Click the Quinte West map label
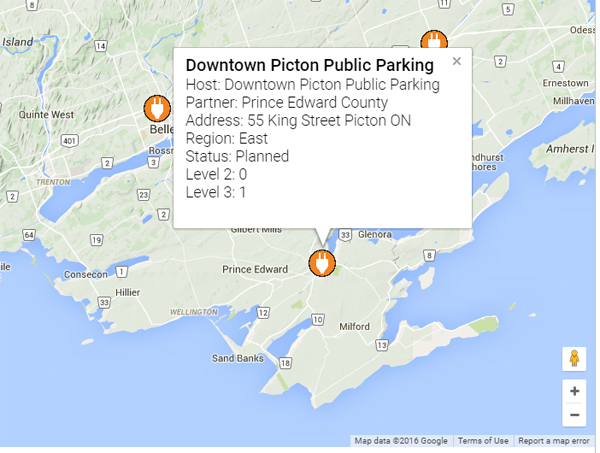Screen dimensions: 600x453 pos(46,114)
